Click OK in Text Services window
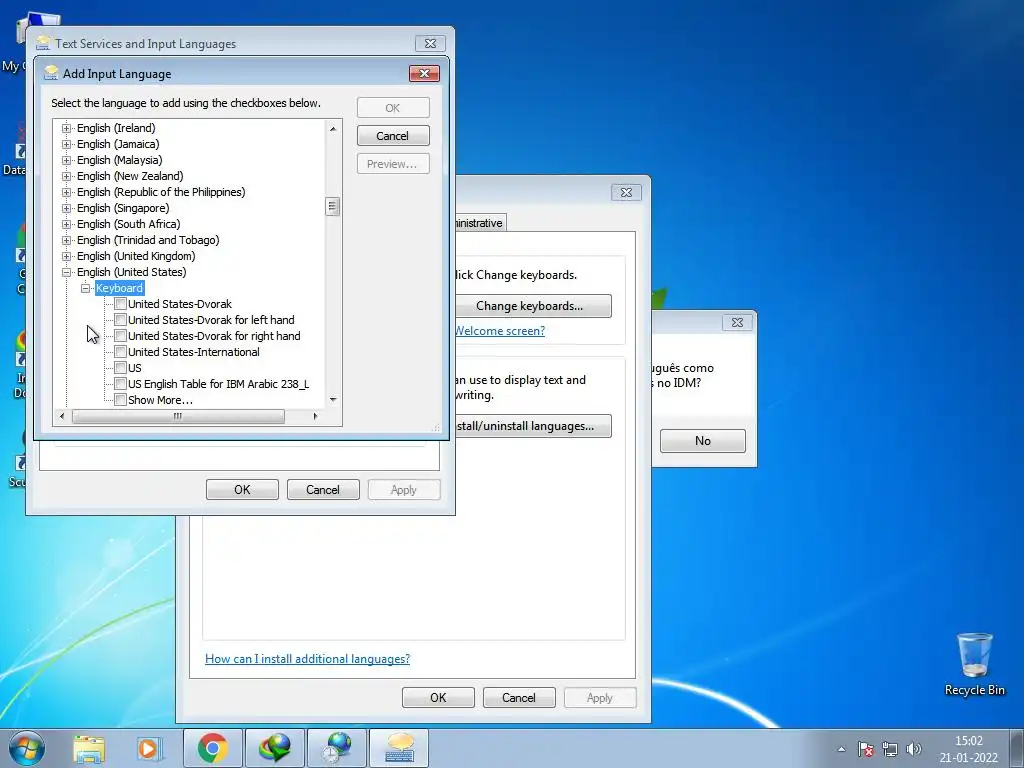 click(x=242, y=490)
